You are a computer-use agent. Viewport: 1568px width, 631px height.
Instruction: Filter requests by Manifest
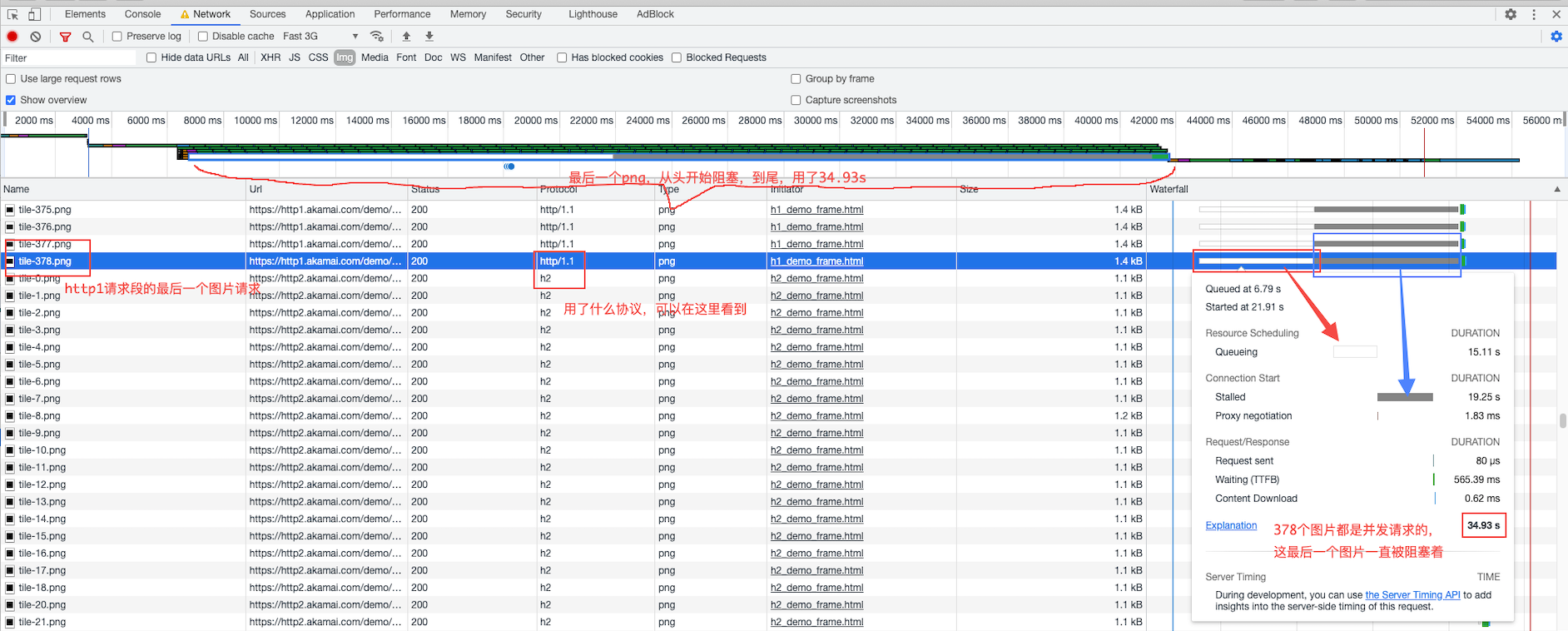(x=493, y=57)
